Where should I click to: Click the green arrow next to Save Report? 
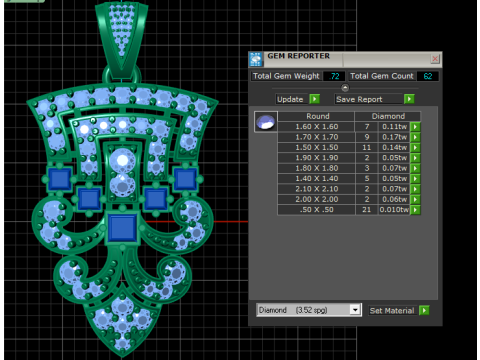(409, 99)
